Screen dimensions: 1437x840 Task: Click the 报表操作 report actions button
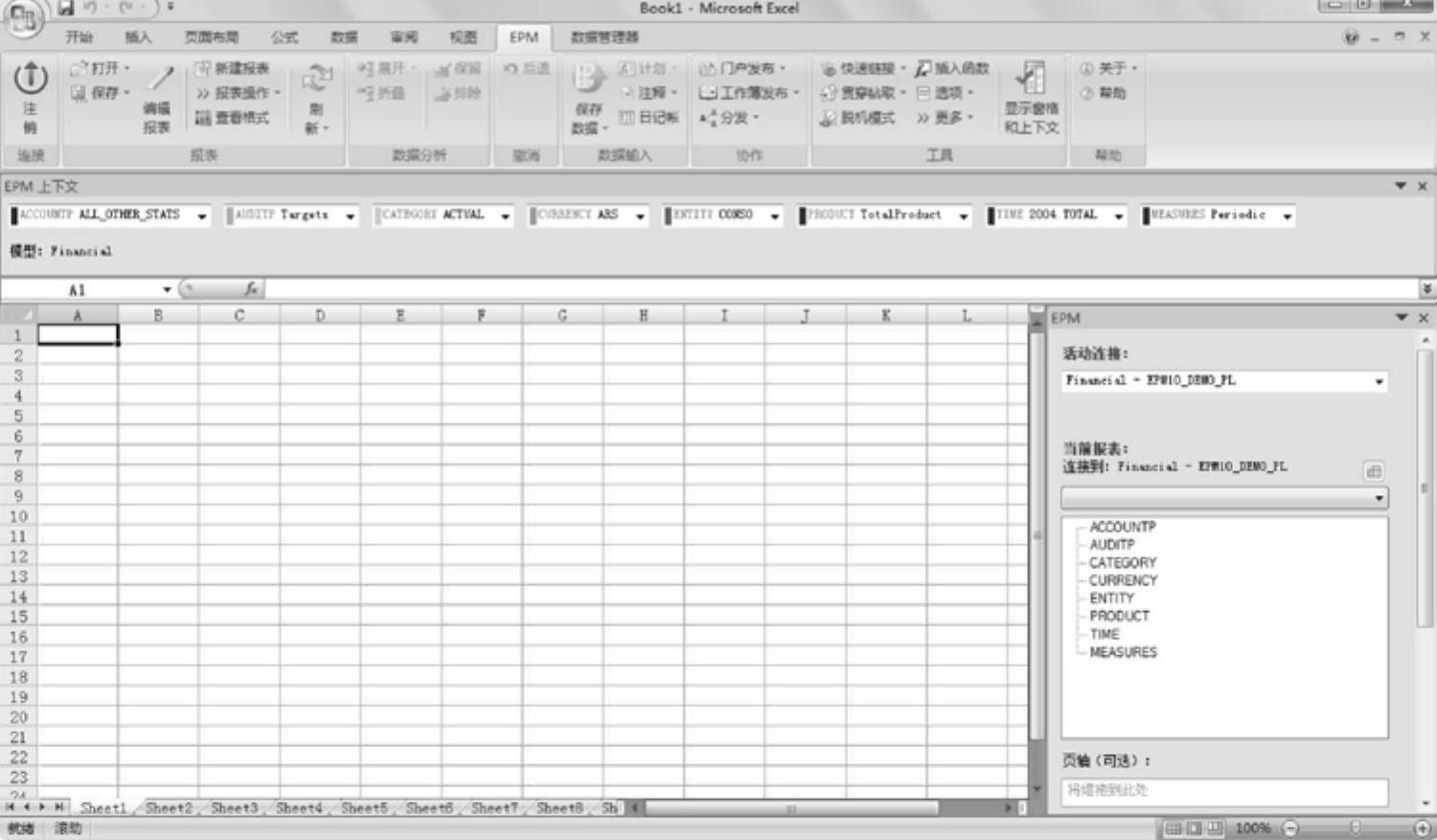(x=239, y=93)
